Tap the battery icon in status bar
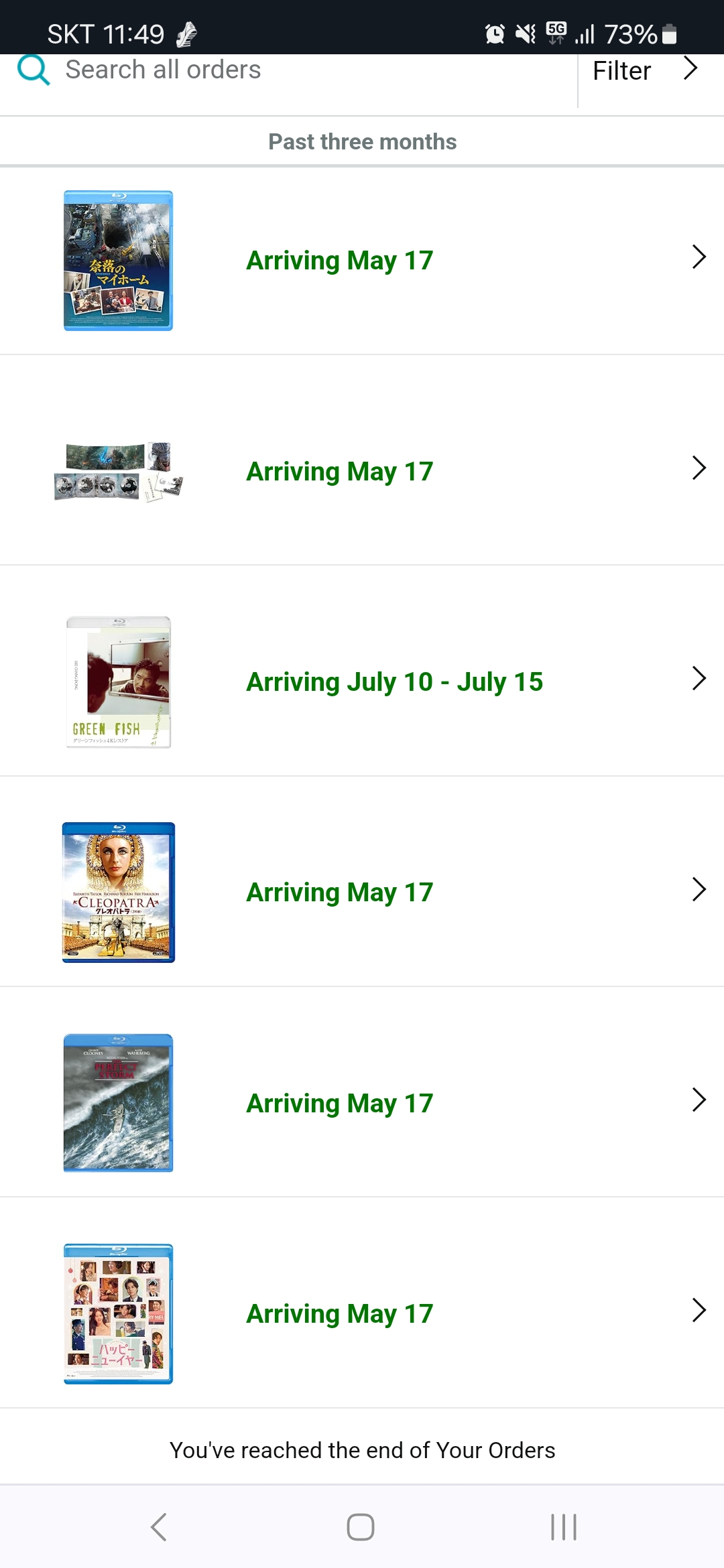The height and width of the screenshot is (1568, 724). [669, 34]
